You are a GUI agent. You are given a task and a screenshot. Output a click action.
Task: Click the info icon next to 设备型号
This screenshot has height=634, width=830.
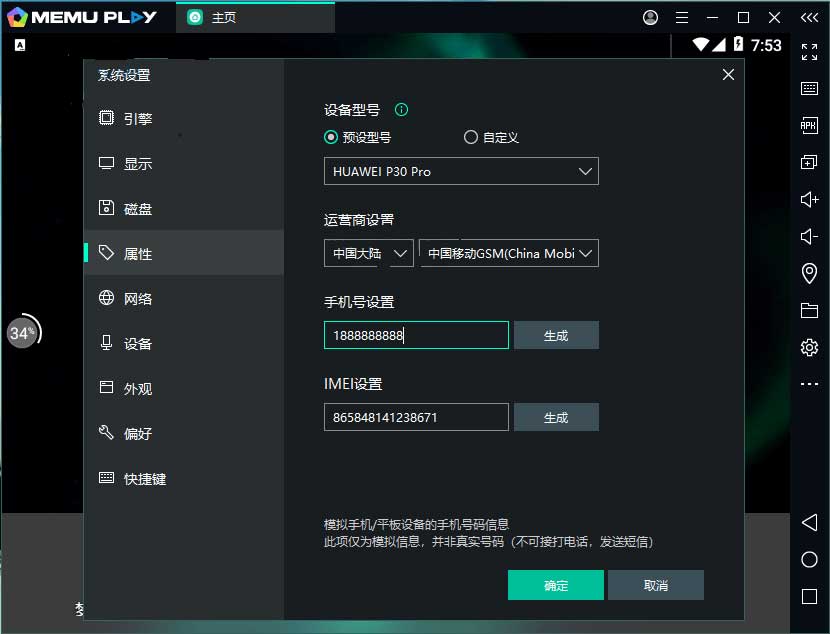[401, 109]
